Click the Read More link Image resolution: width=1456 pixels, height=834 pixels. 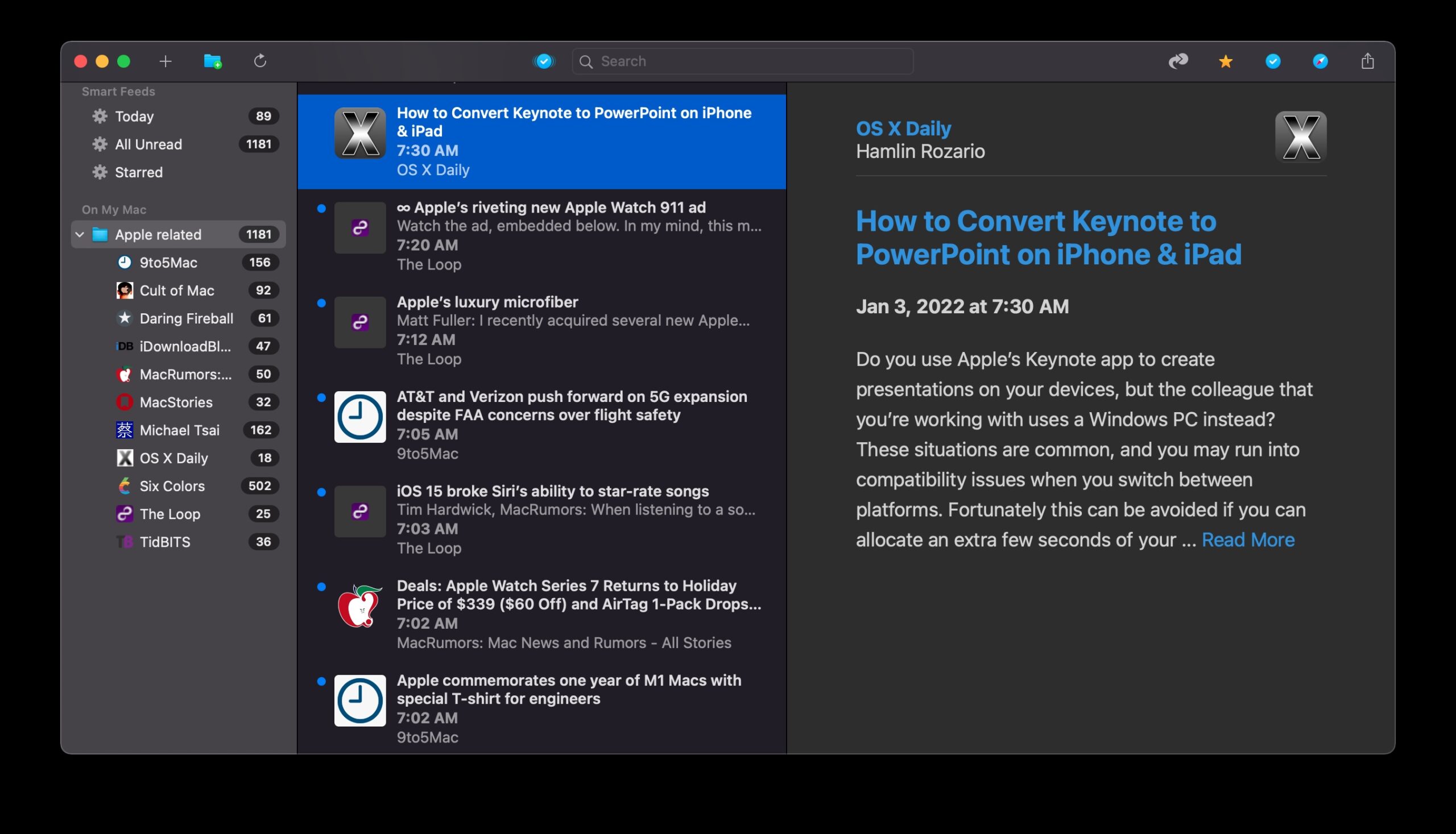click(x=1247, y=540)
